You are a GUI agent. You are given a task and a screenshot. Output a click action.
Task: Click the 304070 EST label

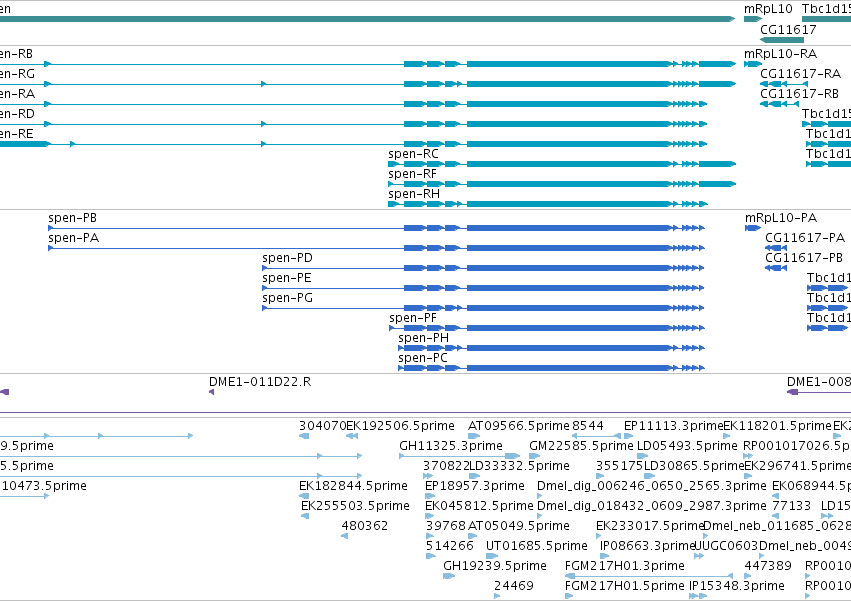click(x=322, y=426)
